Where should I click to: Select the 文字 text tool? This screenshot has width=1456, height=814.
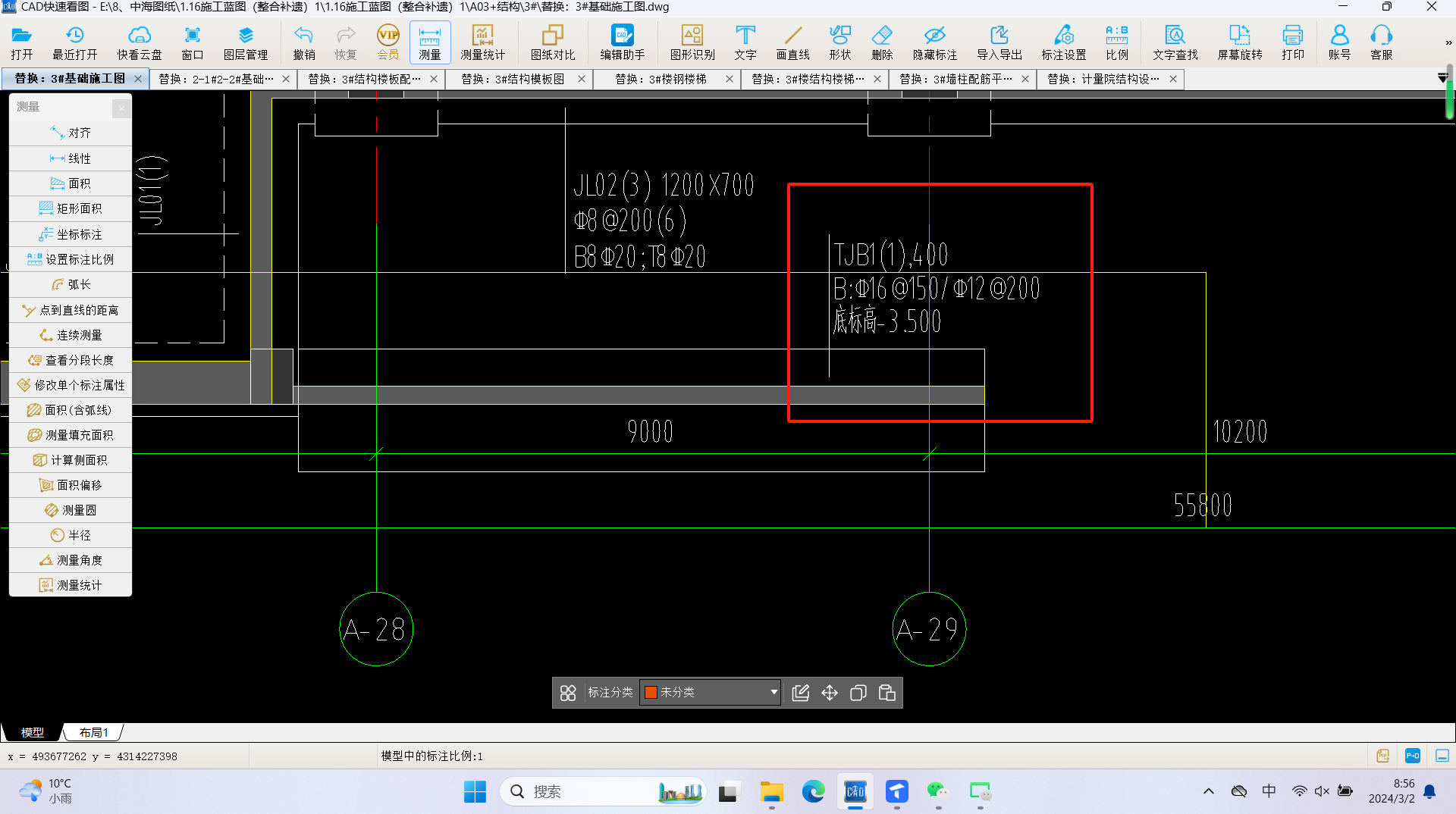[745, 42]
